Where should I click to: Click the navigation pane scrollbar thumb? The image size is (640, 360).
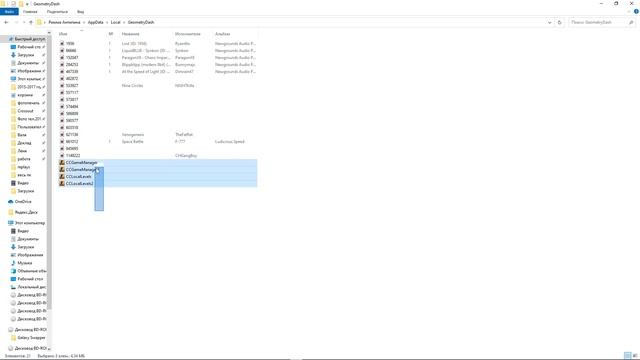click(x=49, y=171)
